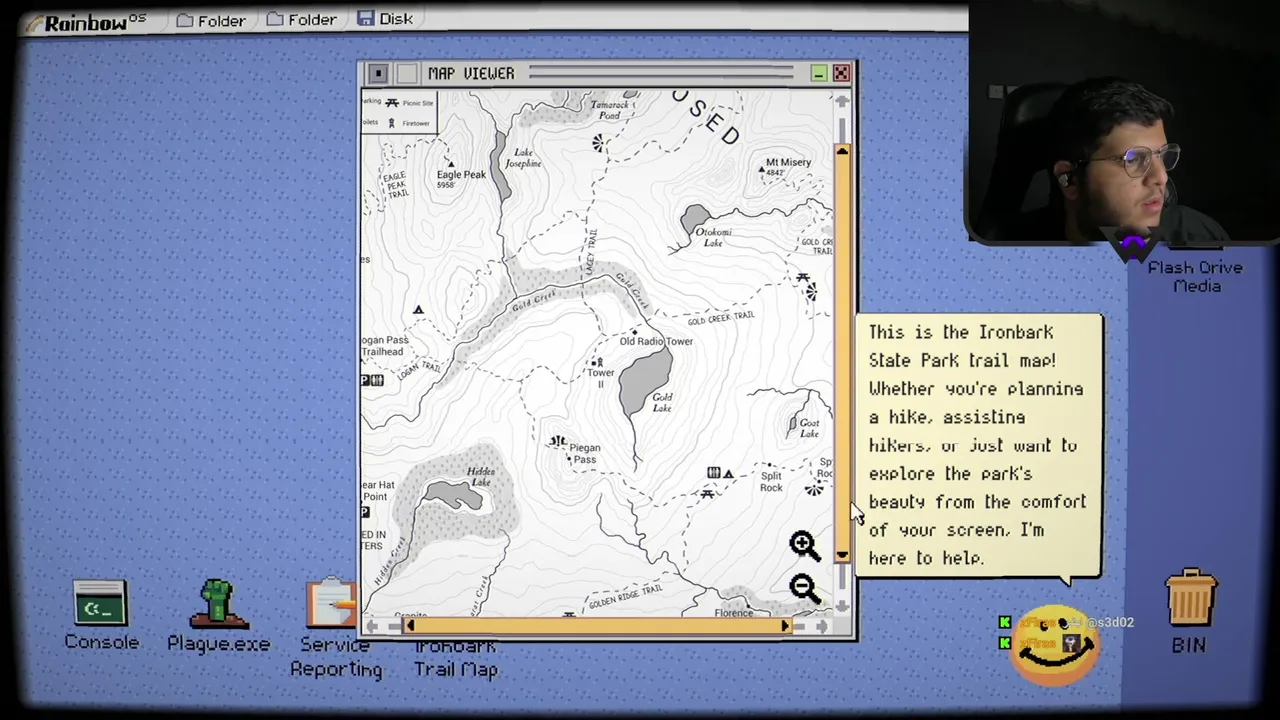Click the bridge symbol at Piegan Pass
Screen dimensions: 1280x720
click(x=557, y=441)
